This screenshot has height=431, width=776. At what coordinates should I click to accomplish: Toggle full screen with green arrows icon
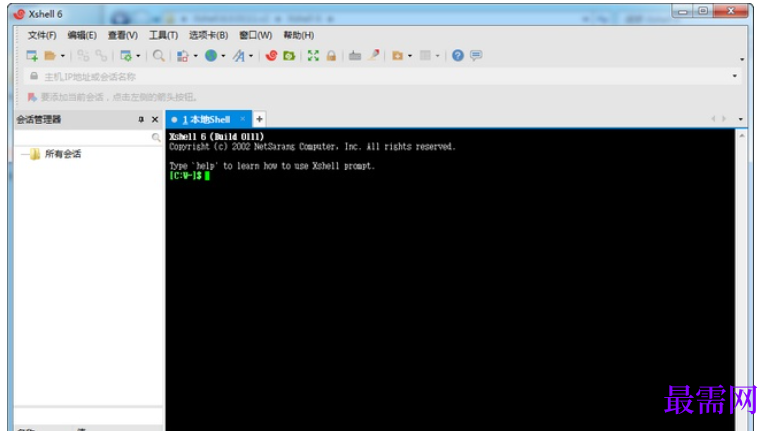[x=313, y=56]
